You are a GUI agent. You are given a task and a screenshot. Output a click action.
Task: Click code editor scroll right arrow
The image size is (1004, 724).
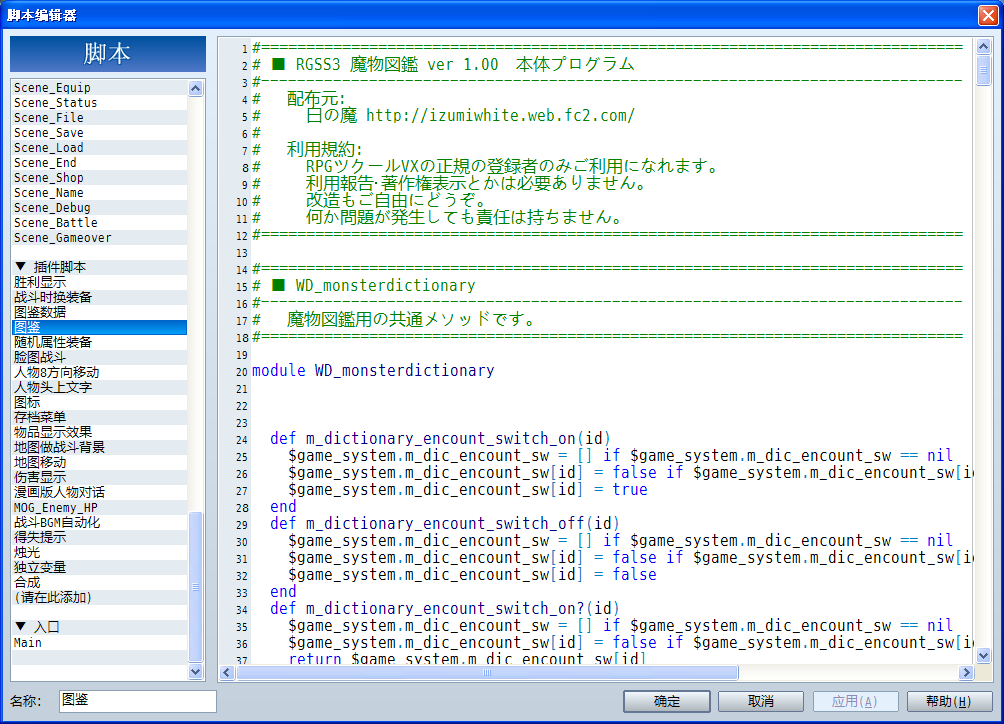[966, 672]
